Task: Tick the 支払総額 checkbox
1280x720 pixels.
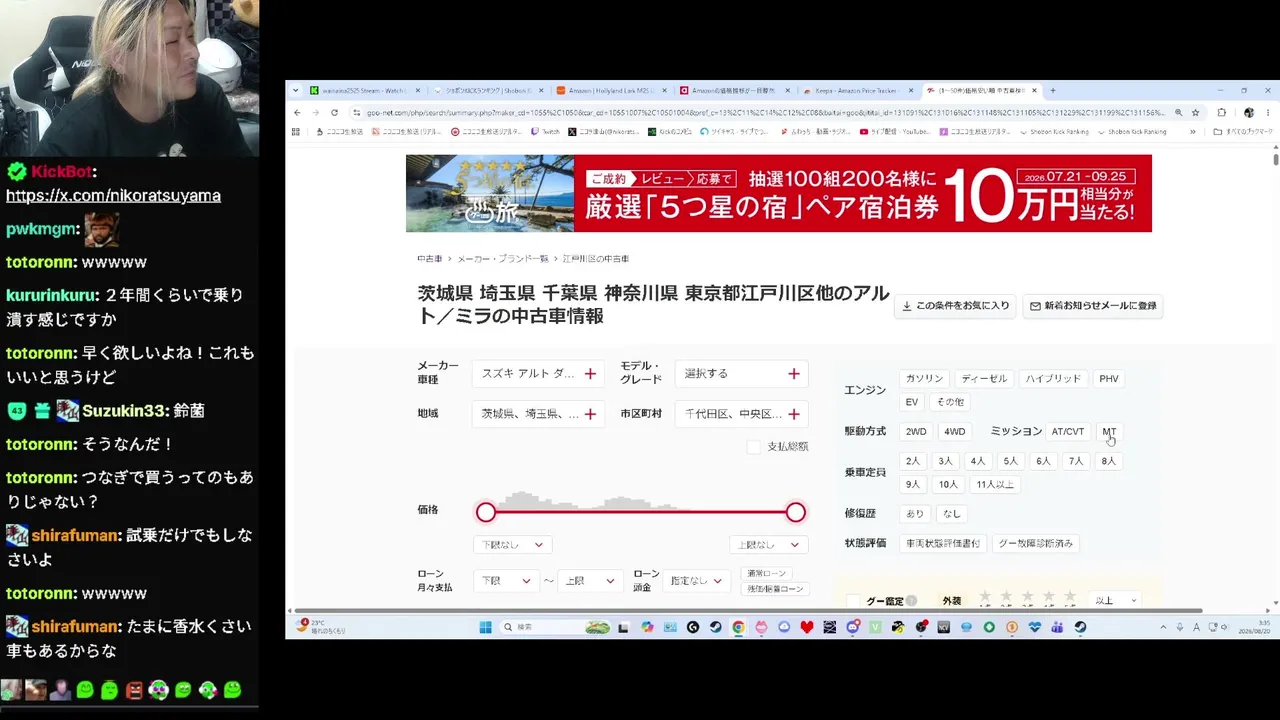Action: pos(754,447)
